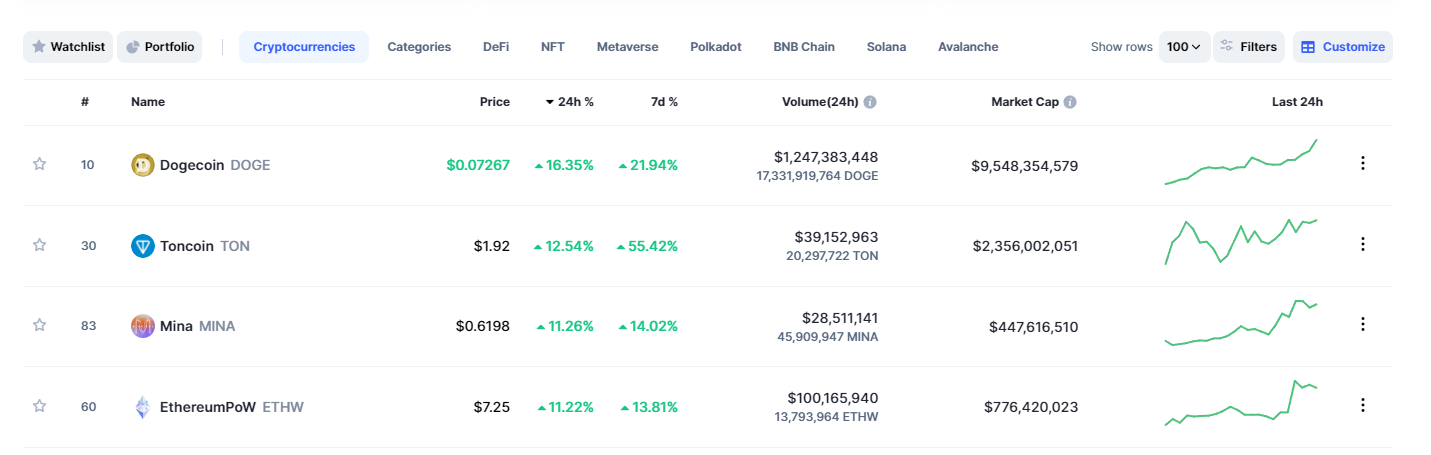
Task: Click the Mina coin logo icon
Action: (x=143, y=326)
